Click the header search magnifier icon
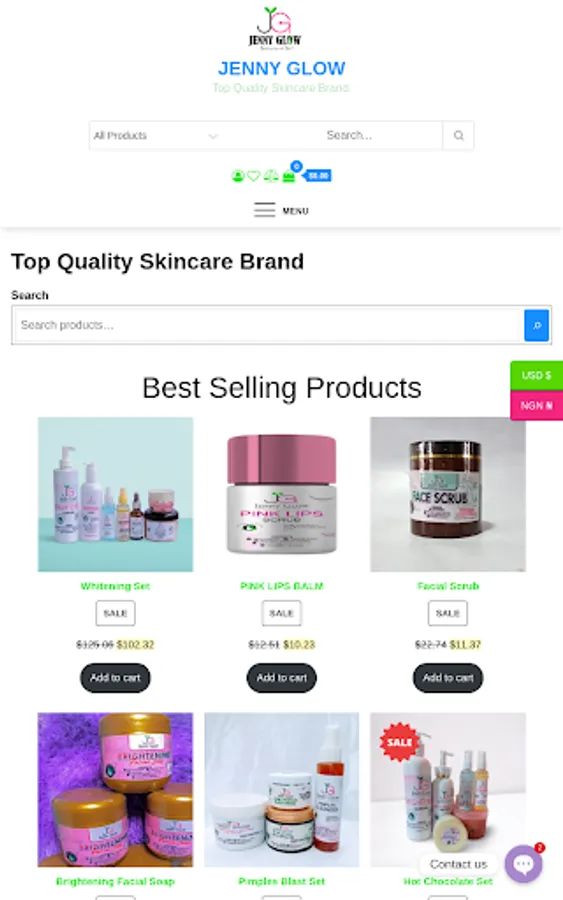 point(458,135)
